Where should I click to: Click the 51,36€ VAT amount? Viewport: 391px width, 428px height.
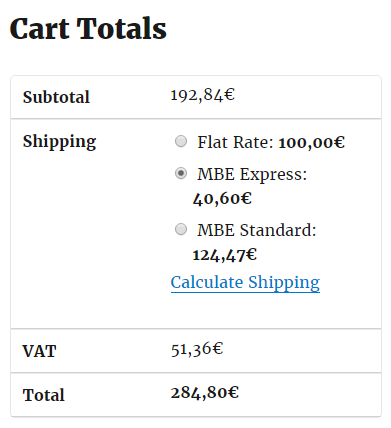[197, 349]
